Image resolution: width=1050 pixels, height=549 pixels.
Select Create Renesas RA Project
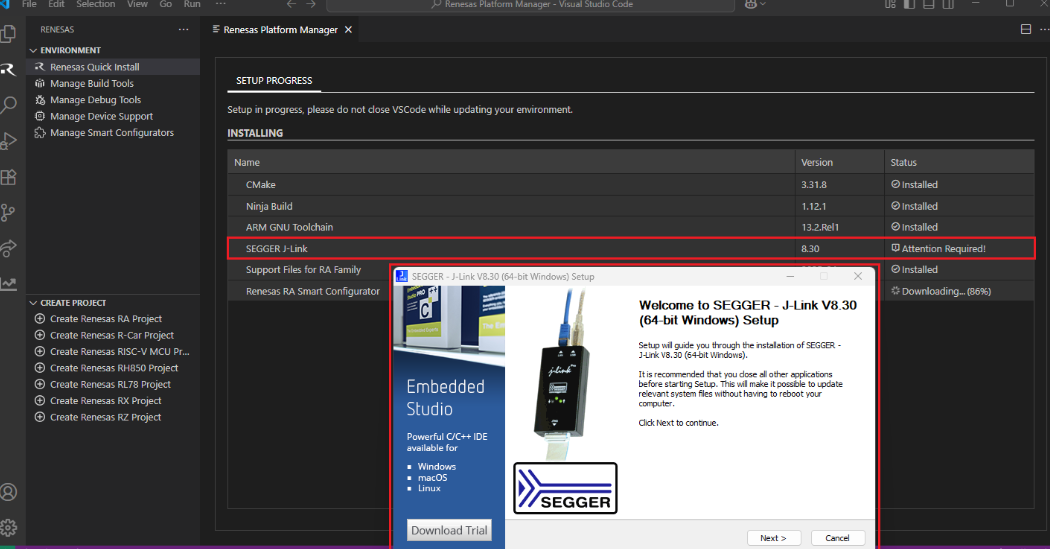pyautogui.click(x=105, y=319)
